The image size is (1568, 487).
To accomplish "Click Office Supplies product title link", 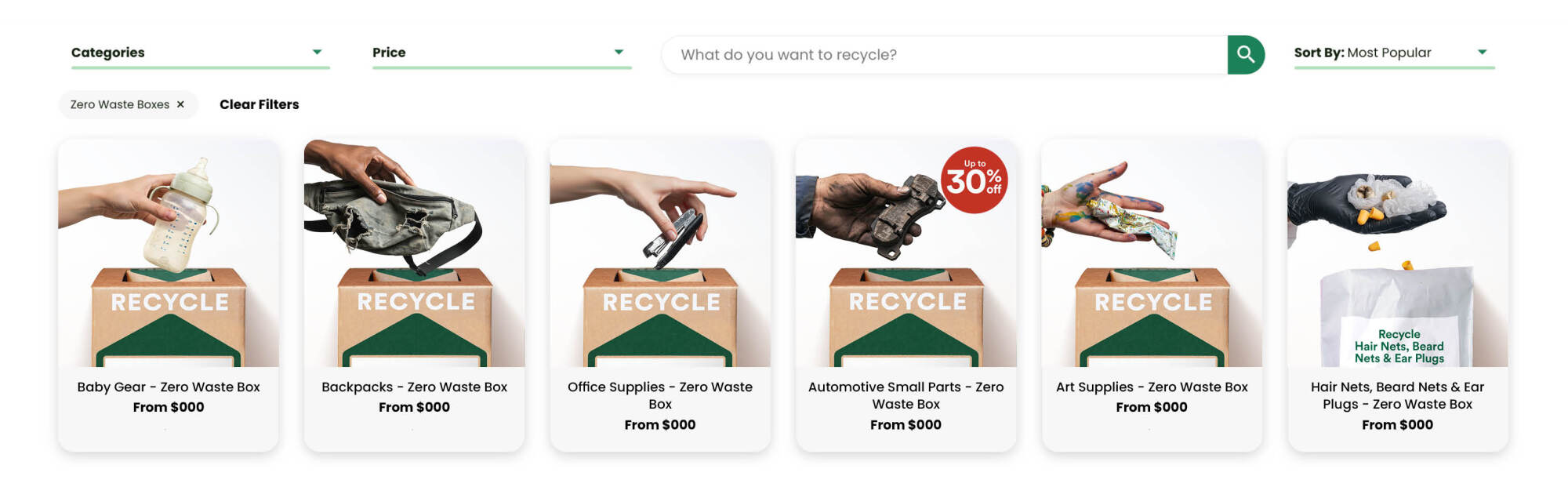I will tap(660, 395).
